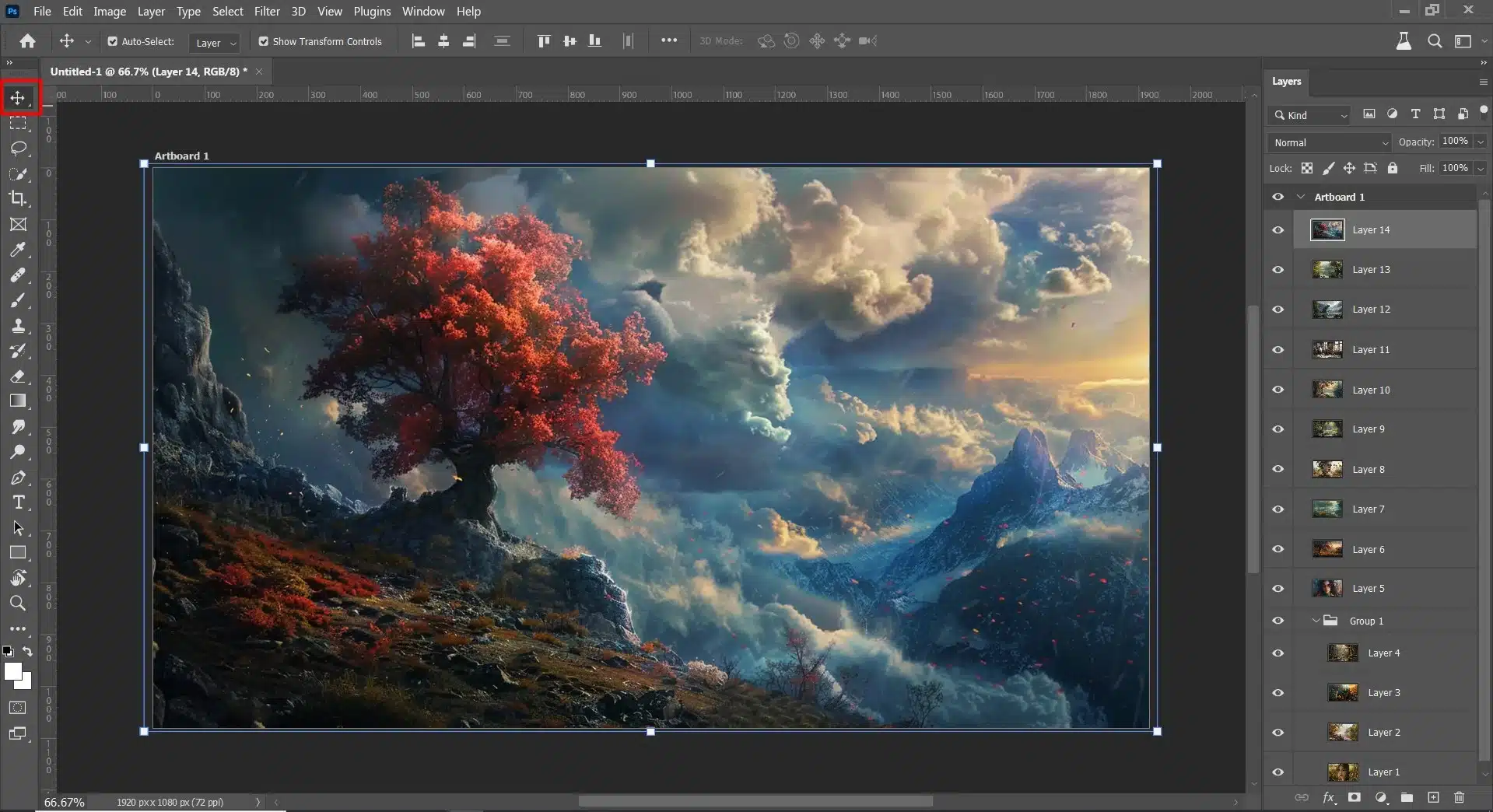Viewport: 1493px width, 812px height.
Task: Hide Artboard 1 visibility eye
Action: coord(1277,197)
